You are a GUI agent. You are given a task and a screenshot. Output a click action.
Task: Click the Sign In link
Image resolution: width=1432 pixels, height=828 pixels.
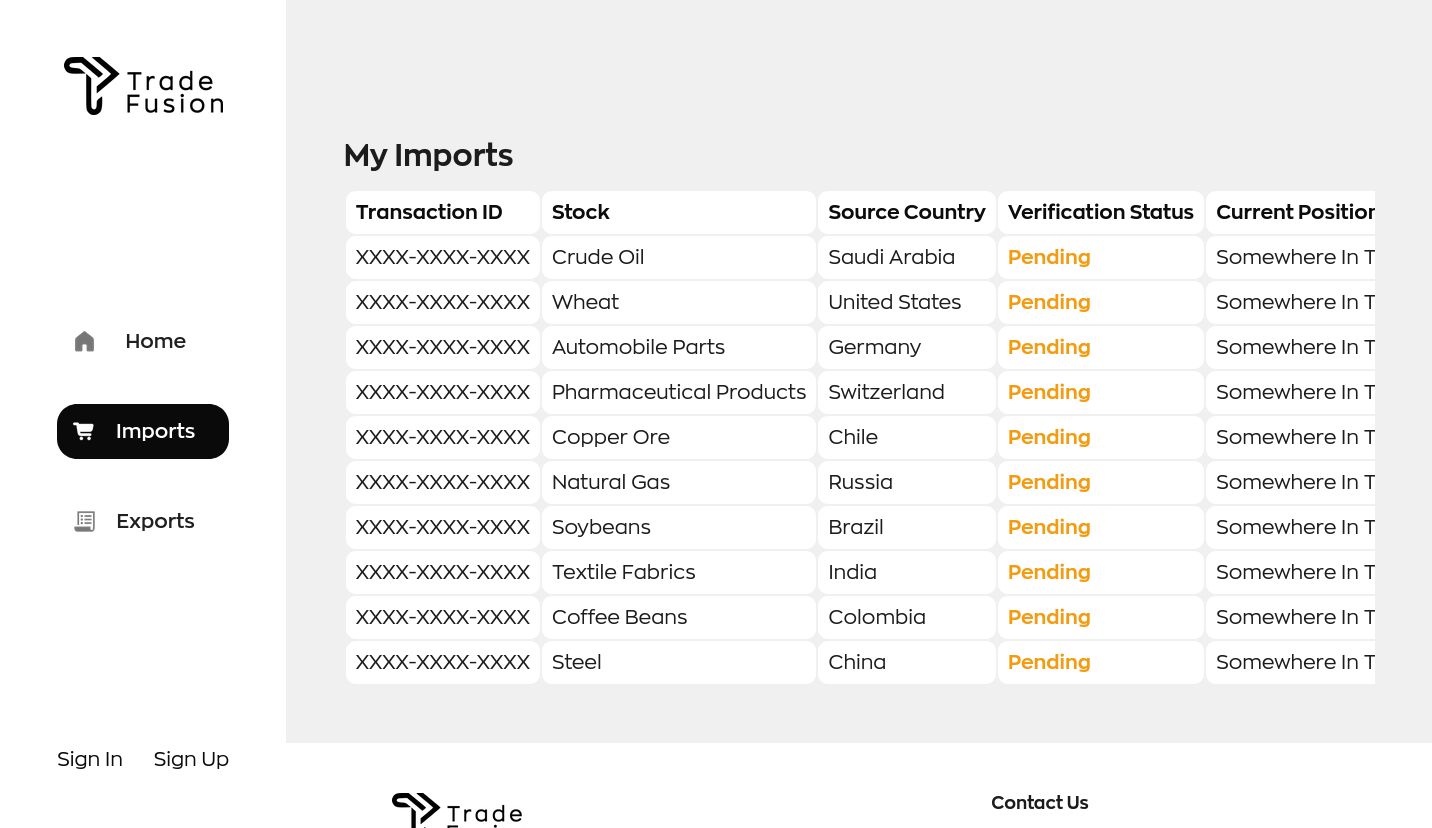pos(90,759)
